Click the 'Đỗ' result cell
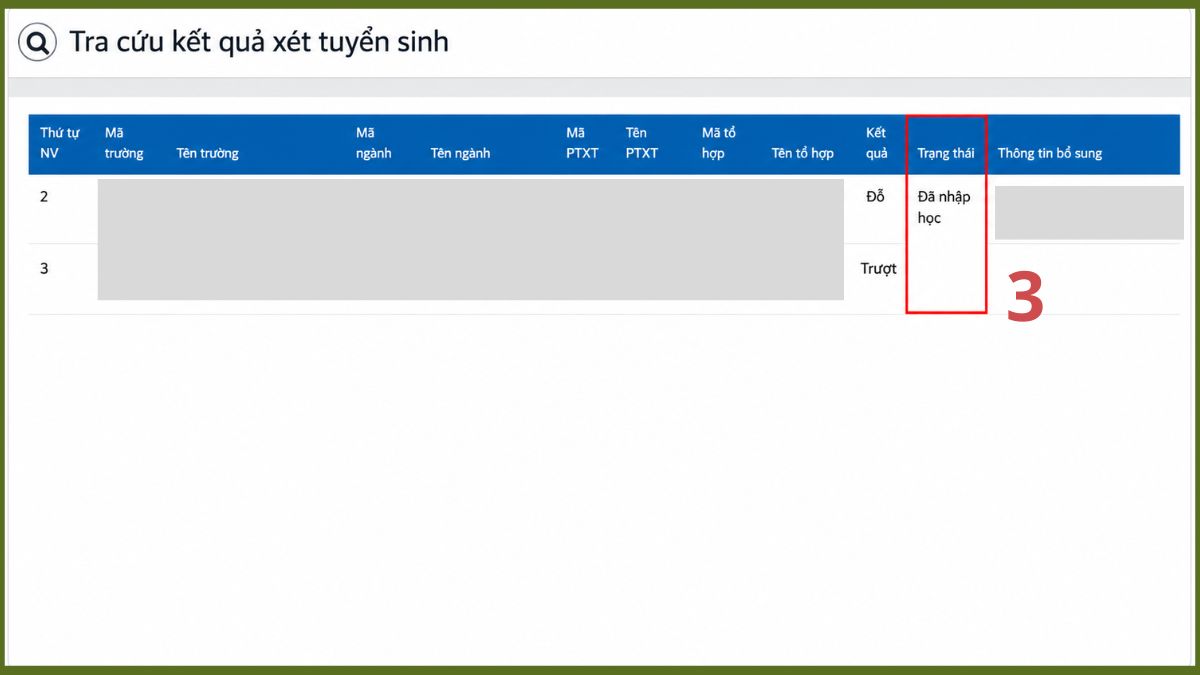 click(x=875, y=196)
